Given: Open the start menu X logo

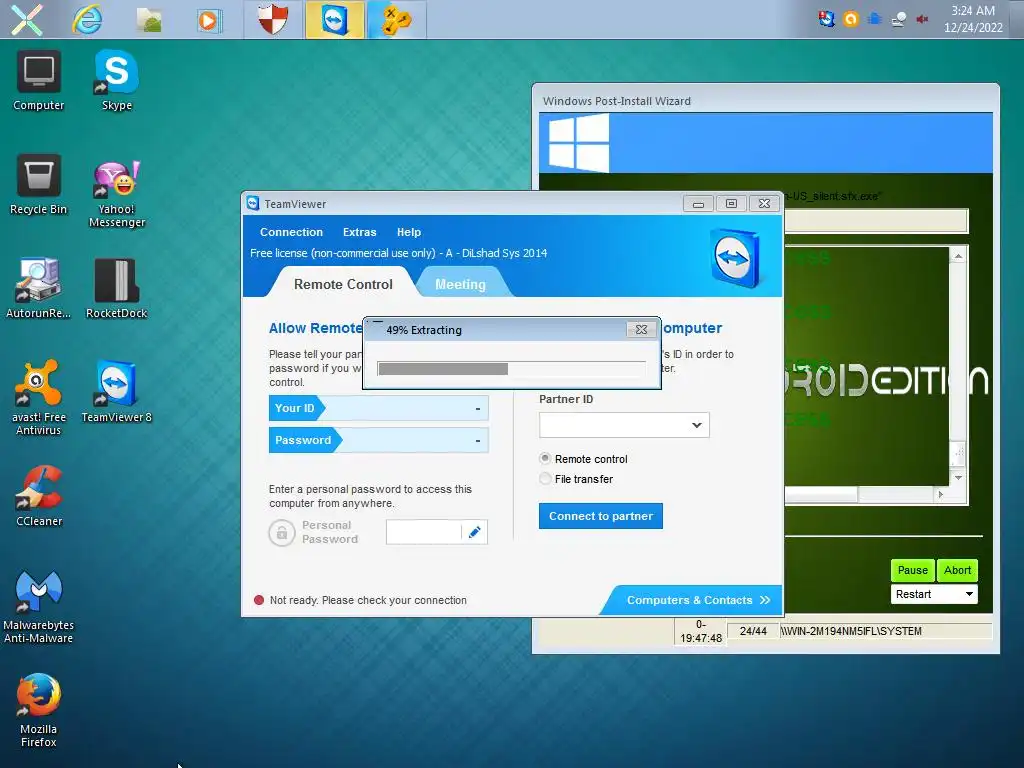Looking at the screenshot, I should pyautogui.click(x=27, y=19).
